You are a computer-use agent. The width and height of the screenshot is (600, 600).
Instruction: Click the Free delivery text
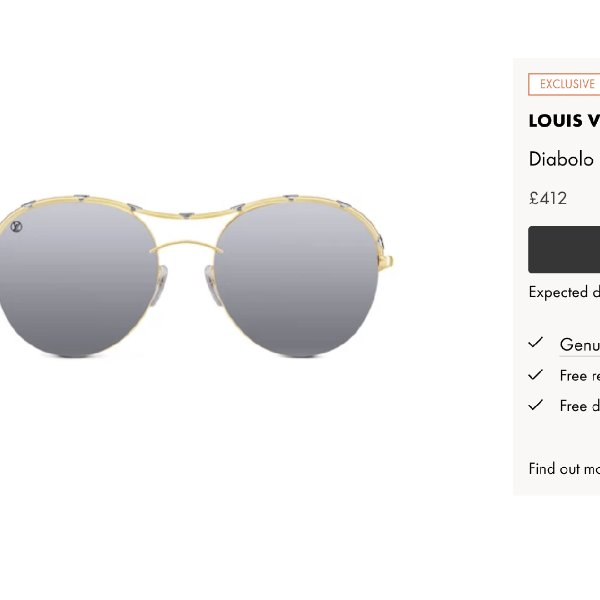(x=580, y=406)
